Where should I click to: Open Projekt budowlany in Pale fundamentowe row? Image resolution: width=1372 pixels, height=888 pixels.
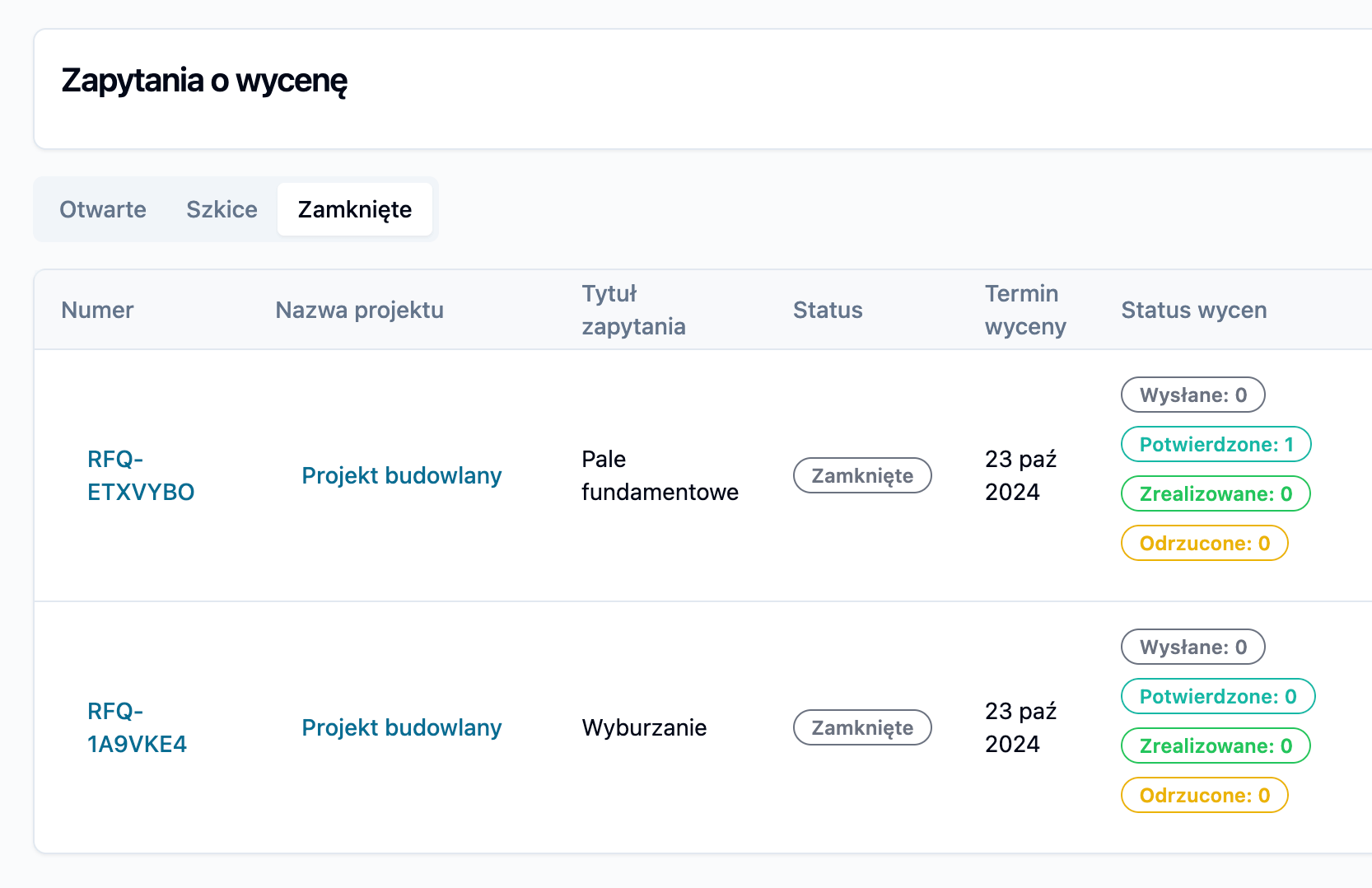[401, 475]
